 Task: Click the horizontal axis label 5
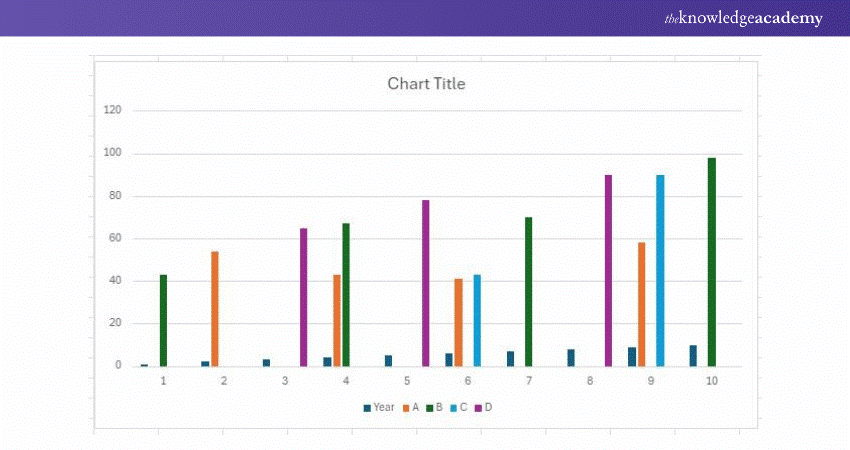coord(407,381)
